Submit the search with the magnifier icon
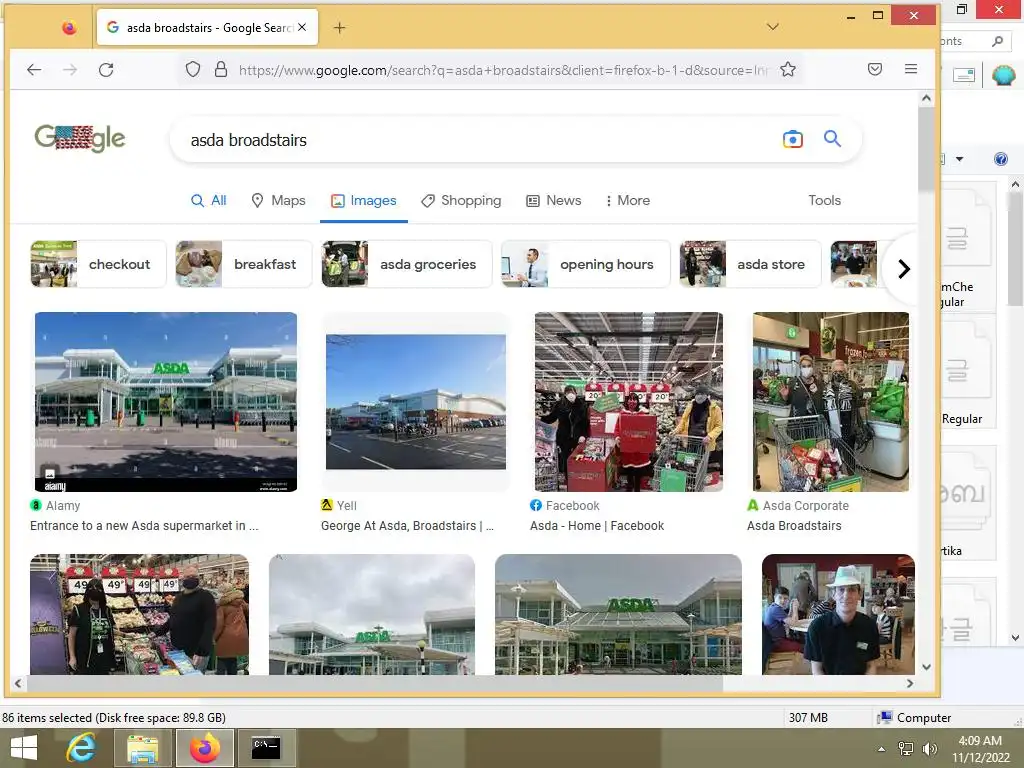This screenshot has height=768, width=1024. tap(832, 138)
